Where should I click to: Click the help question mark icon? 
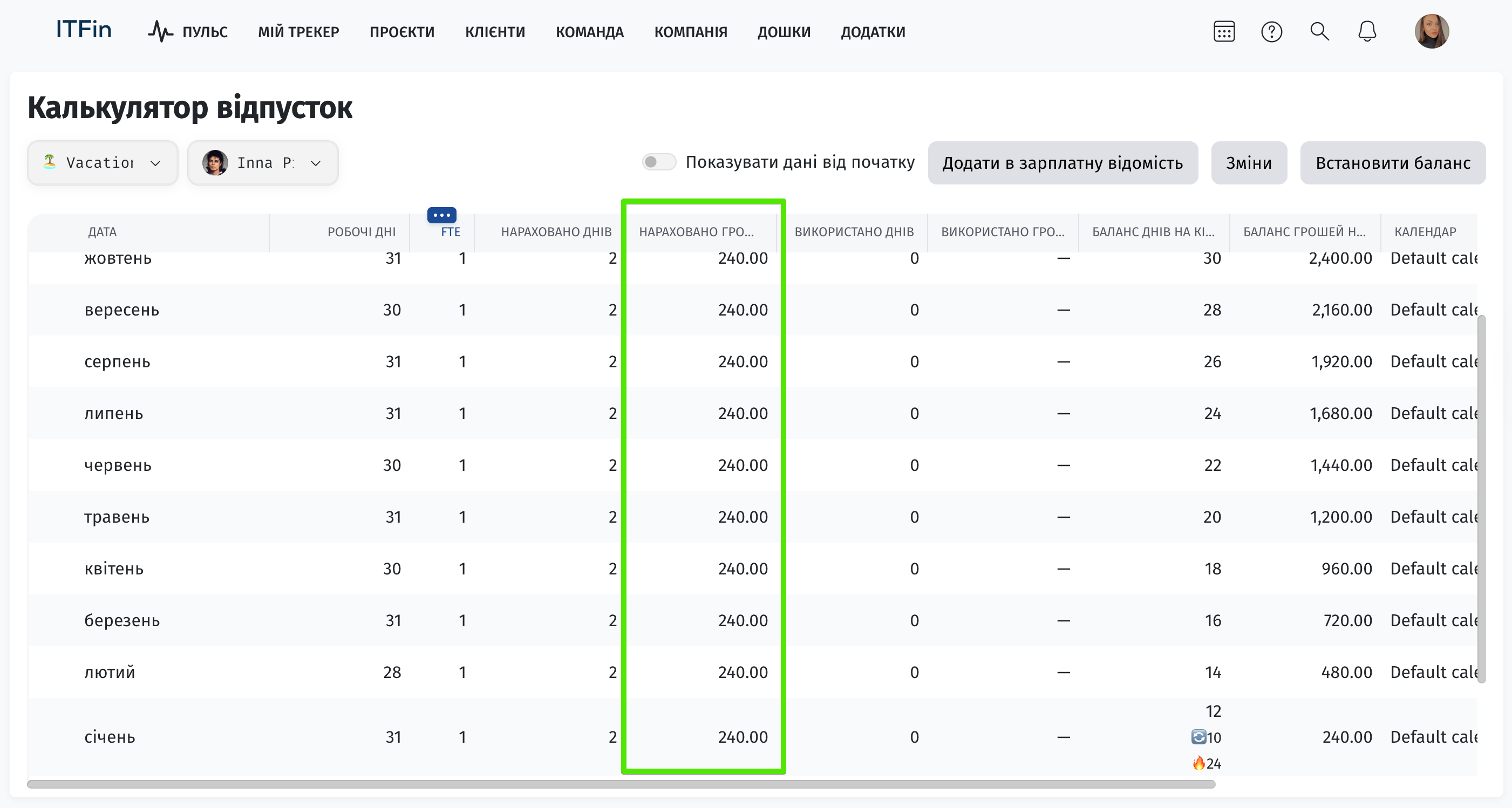click(1271, 32)
